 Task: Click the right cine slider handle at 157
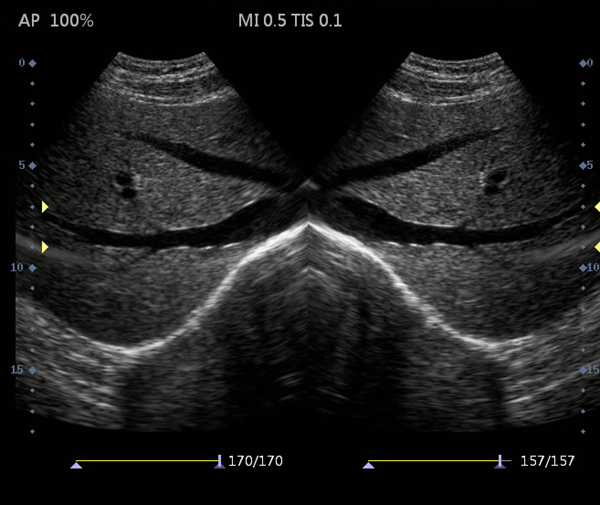[500, 462]
